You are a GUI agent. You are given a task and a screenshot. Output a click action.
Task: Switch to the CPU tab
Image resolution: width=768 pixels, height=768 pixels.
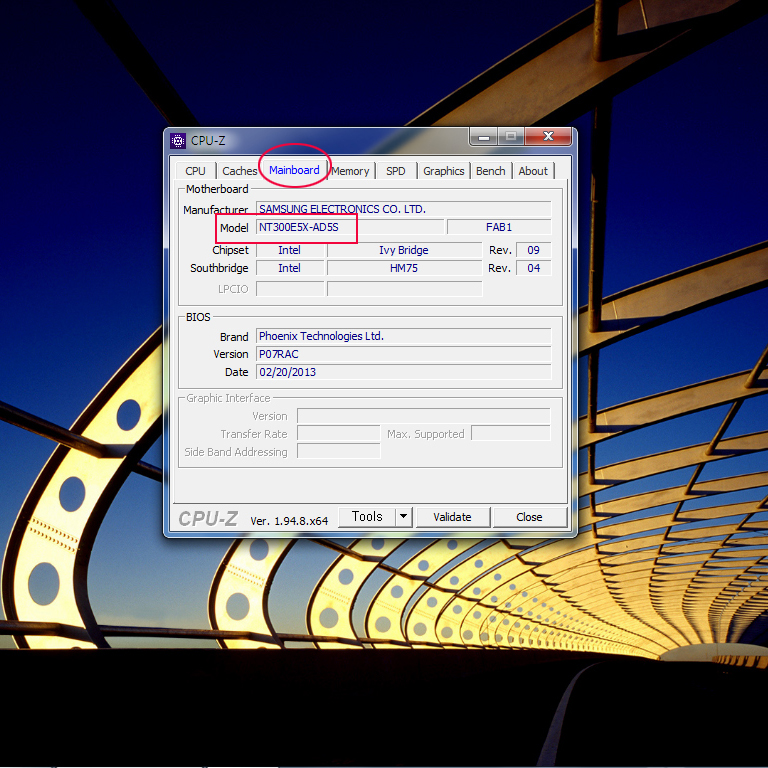pyautogui.click(x=195, y=171)
